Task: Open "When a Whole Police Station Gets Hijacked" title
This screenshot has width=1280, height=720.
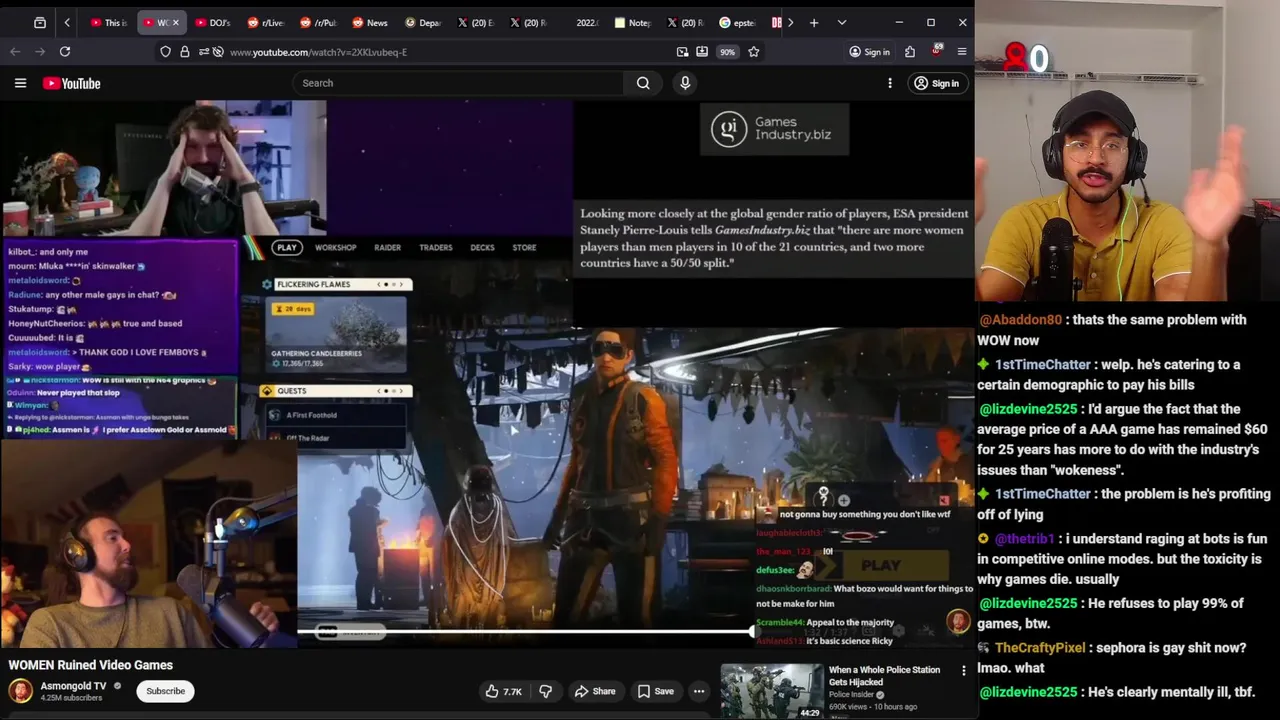Action: tap(884, 676)
